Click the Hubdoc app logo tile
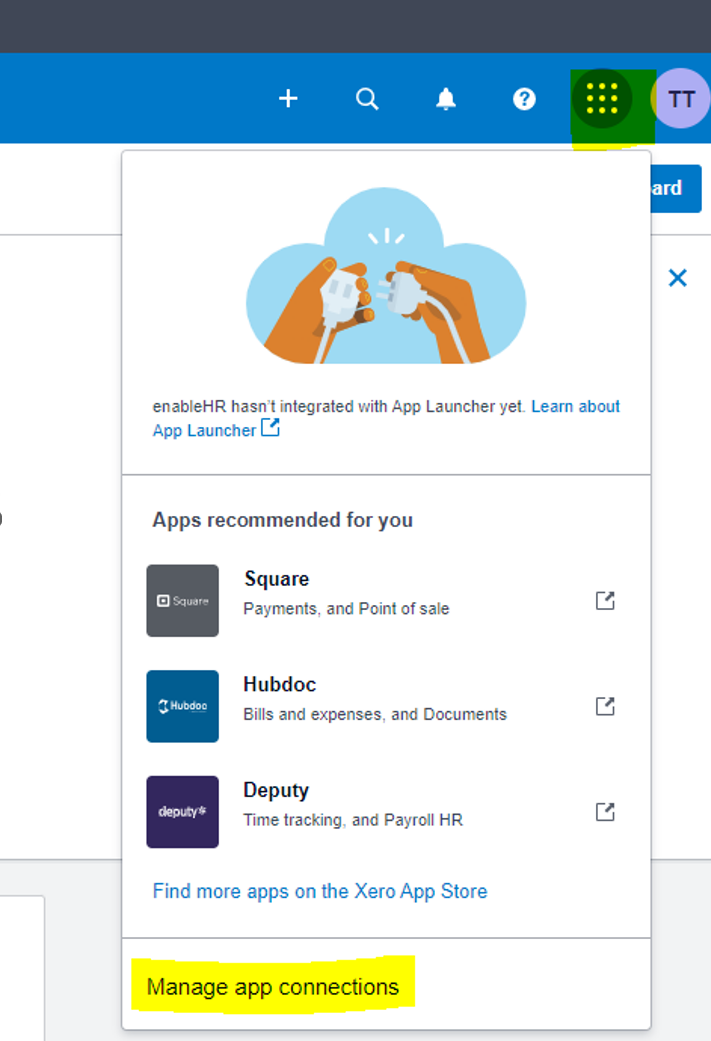 click(183, 706)
